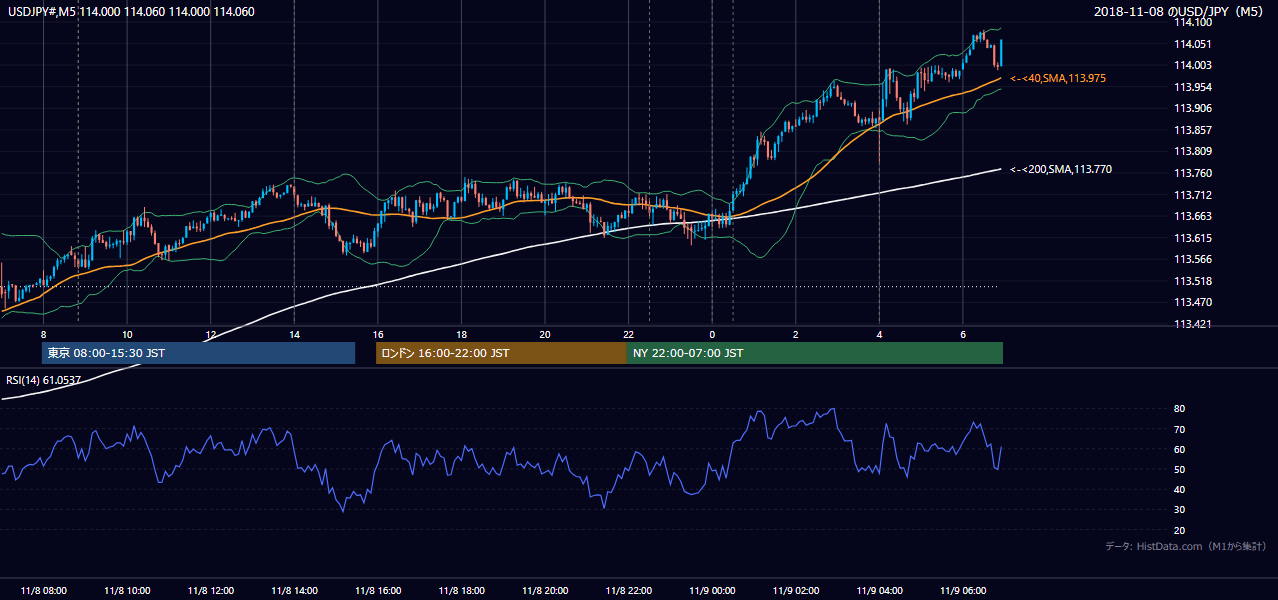Click price axis value 114.051
The height and width of the screenshot is (600, 1278).
click(1193, 44)
